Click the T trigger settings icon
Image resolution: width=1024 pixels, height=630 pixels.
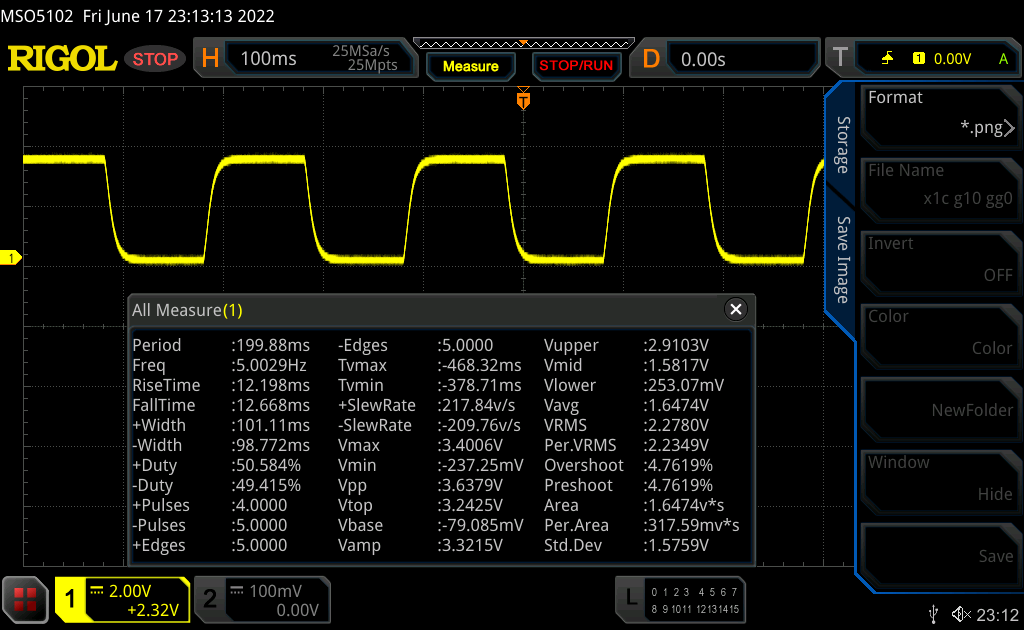[840, 59]
